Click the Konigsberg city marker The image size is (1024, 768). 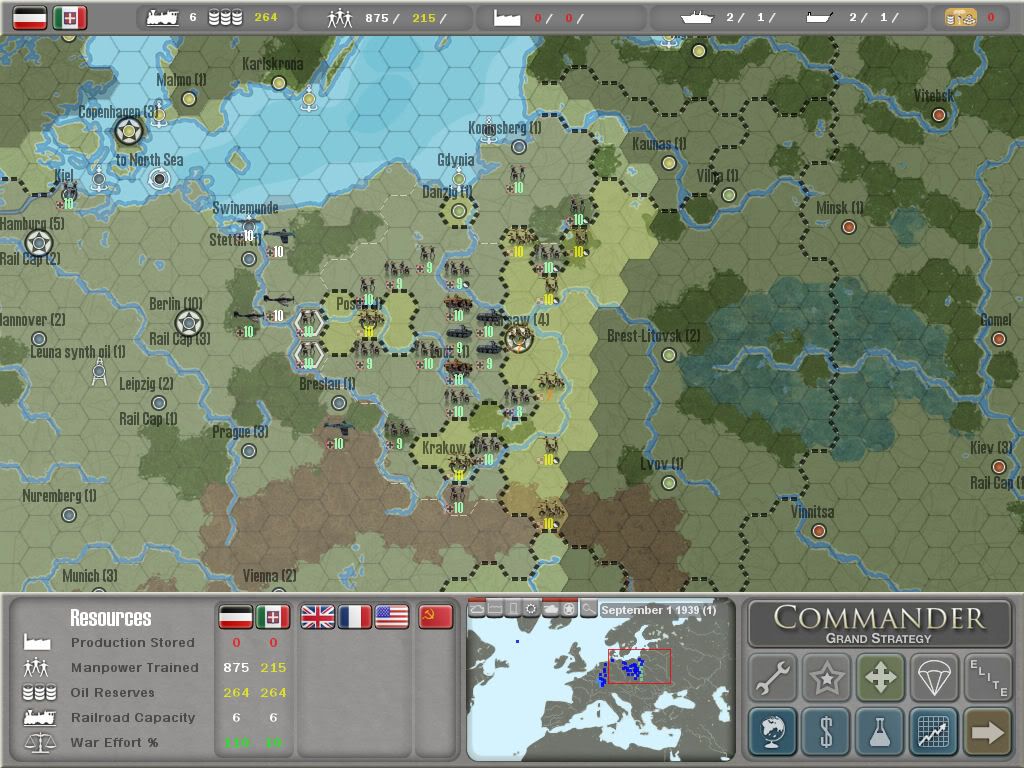pyautogui.click(x=519, y=147)
